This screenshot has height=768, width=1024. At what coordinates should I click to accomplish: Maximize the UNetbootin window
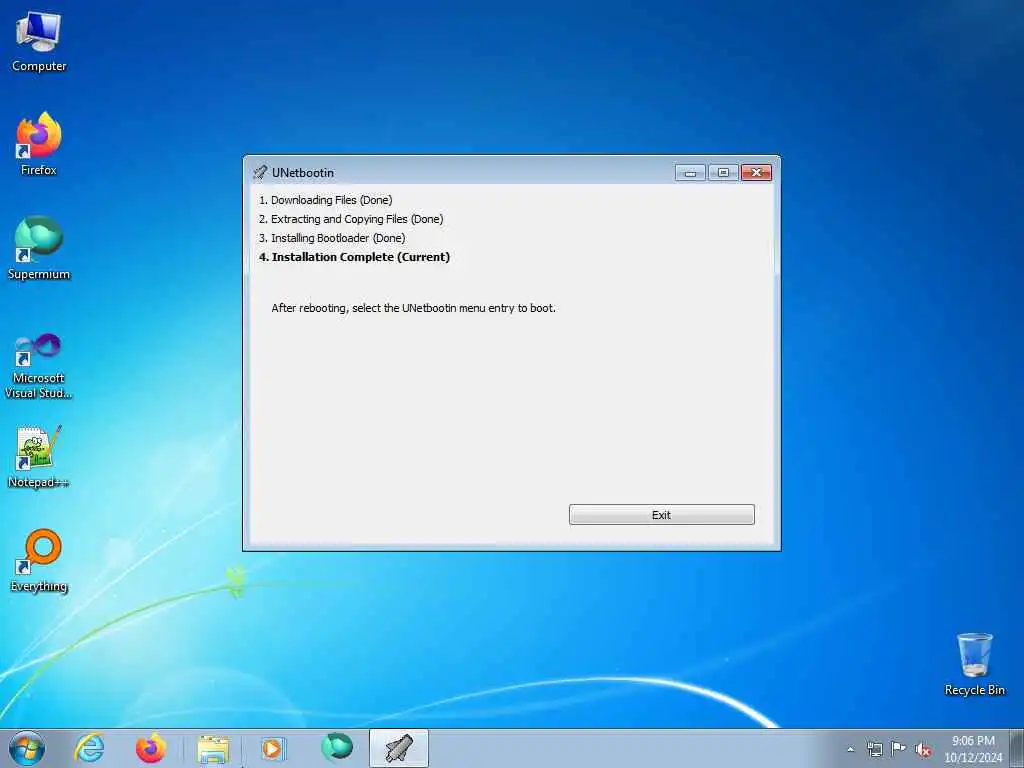(723, 172)
